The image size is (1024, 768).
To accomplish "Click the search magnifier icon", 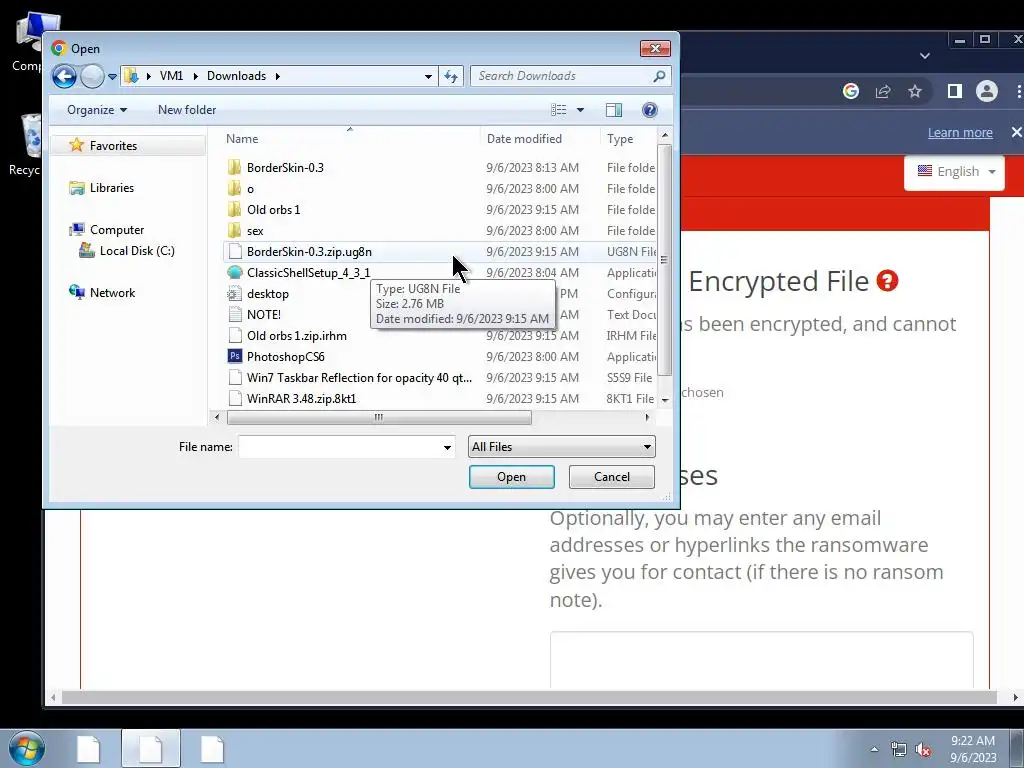I will 660,76.
